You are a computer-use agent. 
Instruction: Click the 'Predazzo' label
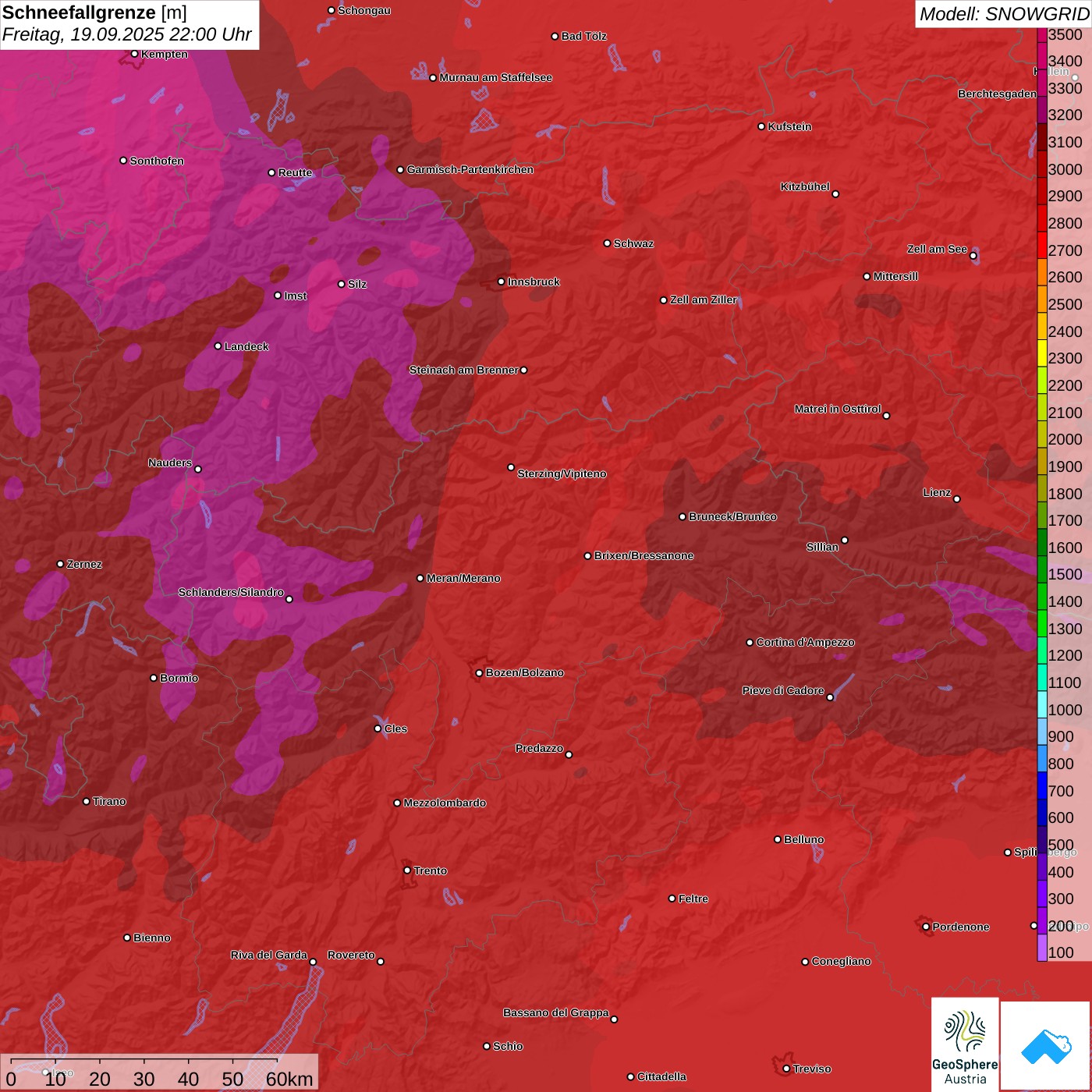(539, 748)
